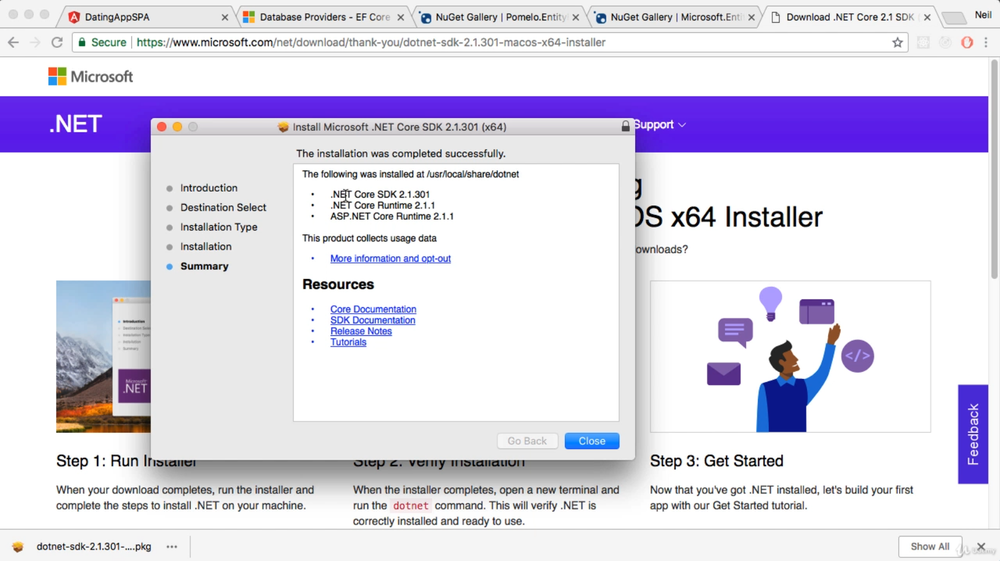Bookmark this page with the star icon
The image size is (1000, 561).
click(x=897, y=43)
